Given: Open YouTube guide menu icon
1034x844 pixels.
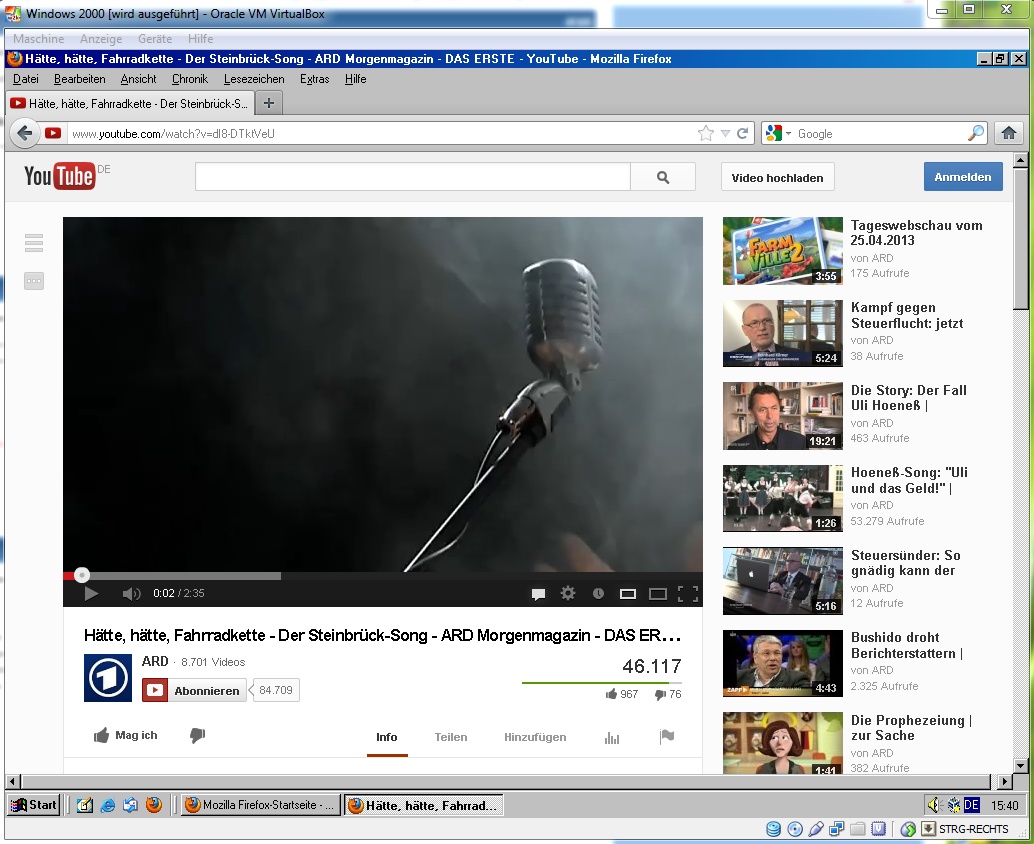Looking at the screenshot, I should (x=34, y=243).
